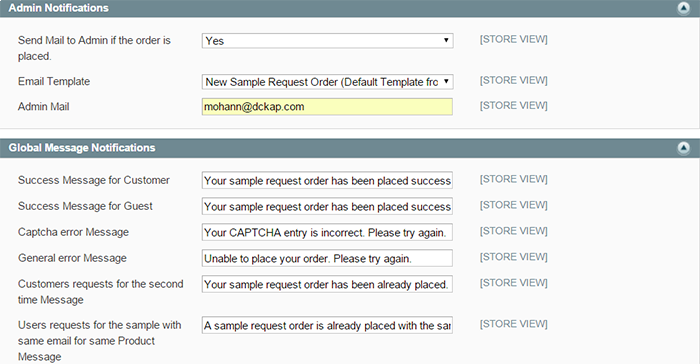Click the Success Message for Customer field

327,180
